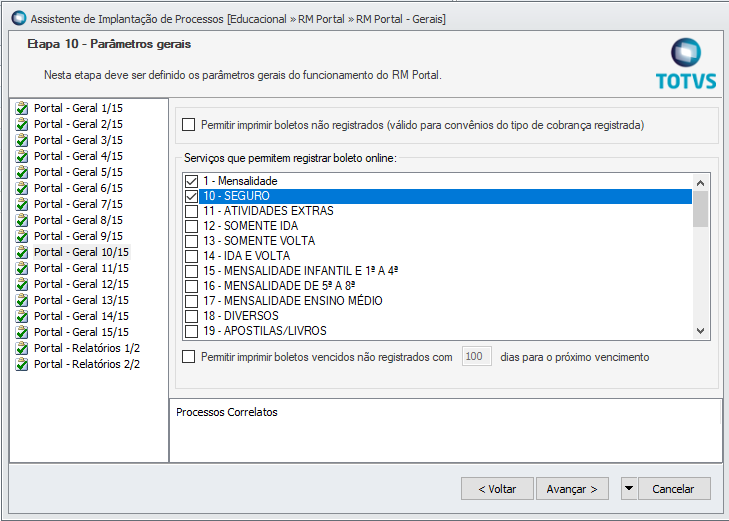
Task: Click the checkmark icon beside Portal - Geral 14/15
Action: pyautogui.click(x=21, y=316)
